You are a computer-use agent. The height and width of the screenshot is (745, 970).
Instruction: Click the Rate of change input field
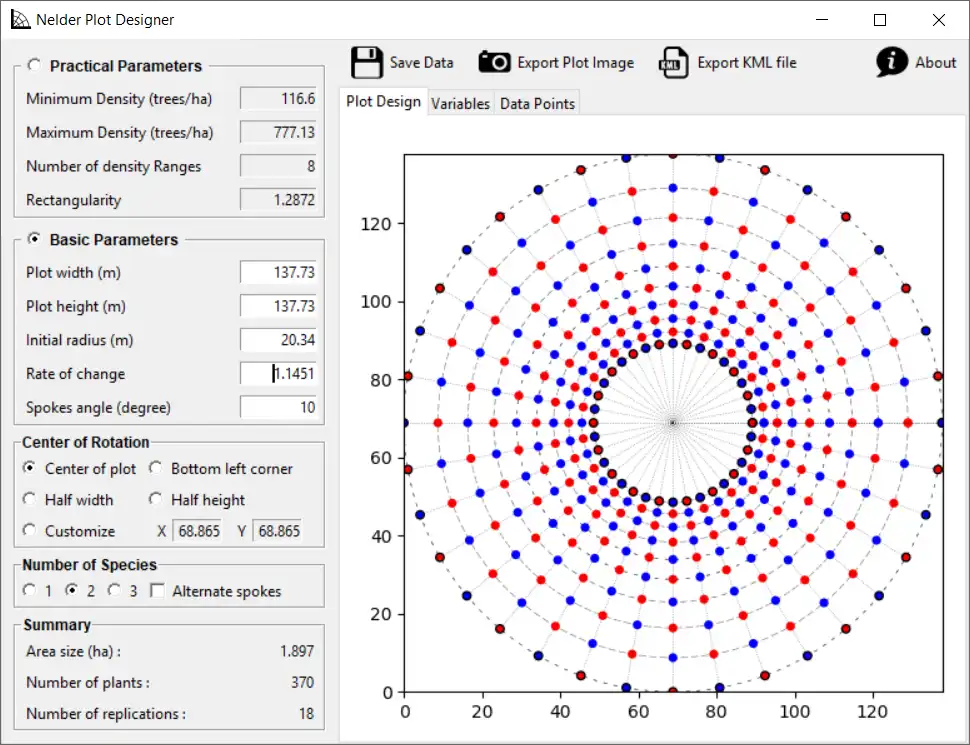coord(278,373)
